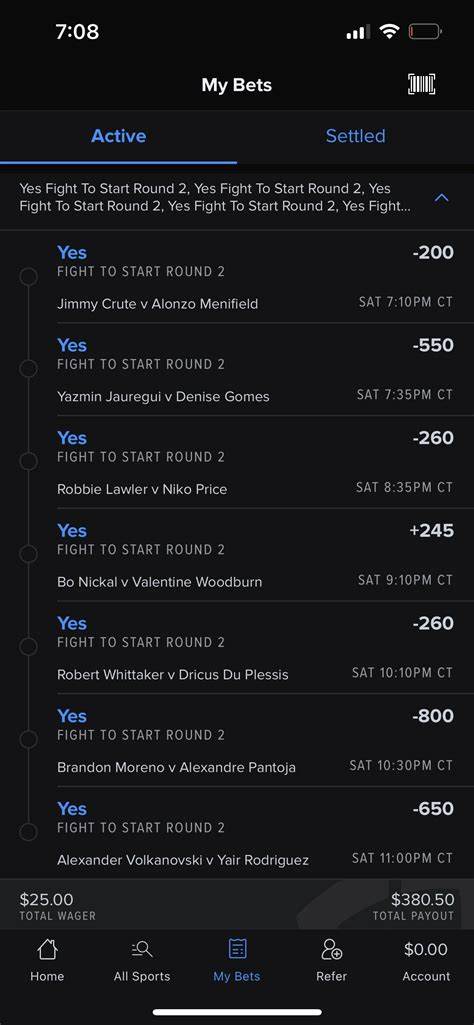Screen dimensions: 474x1025
Task: Open the Refer a friend icon
Action: click(x=331, y=949)
